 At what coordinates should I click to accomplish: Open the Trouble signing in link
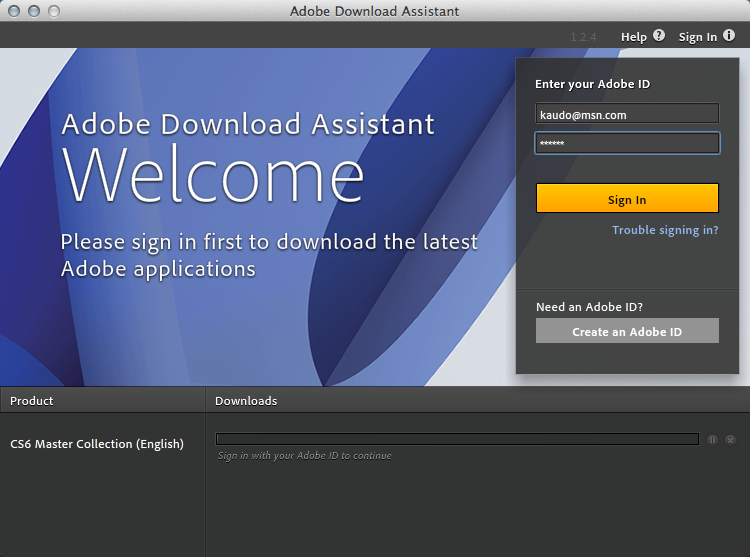(665, 230)
